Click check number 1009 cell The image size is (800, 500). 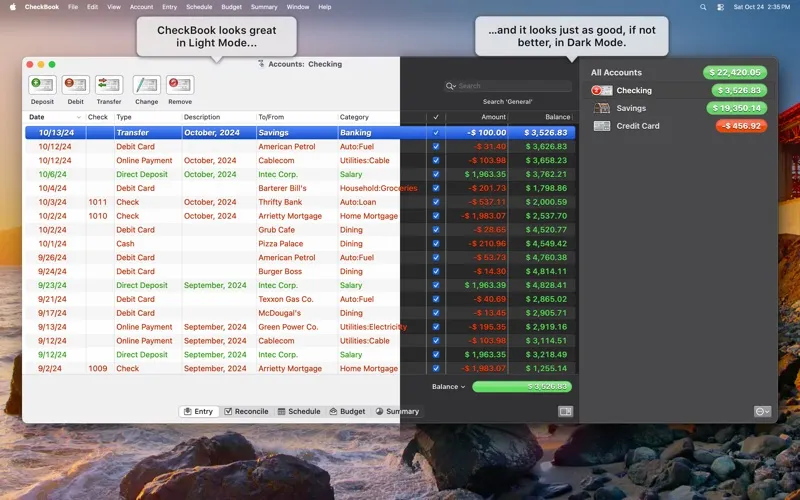(97, 368)
